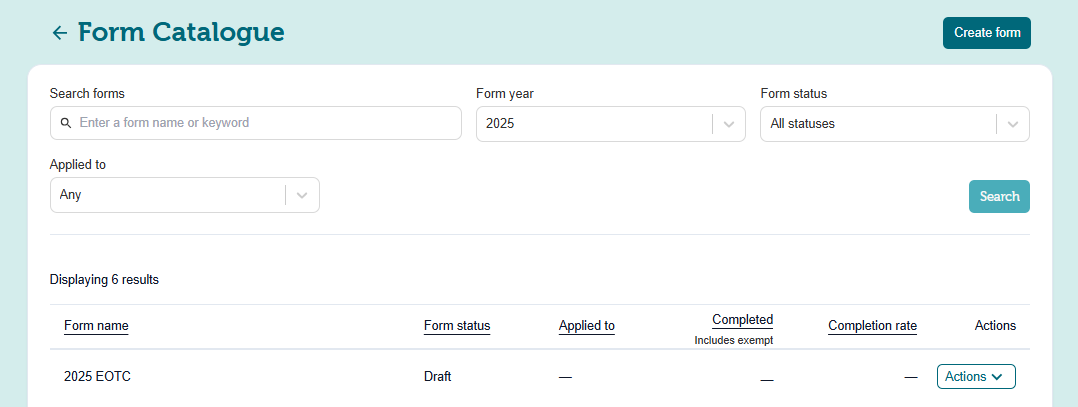Click the Search button

[998, 196]
